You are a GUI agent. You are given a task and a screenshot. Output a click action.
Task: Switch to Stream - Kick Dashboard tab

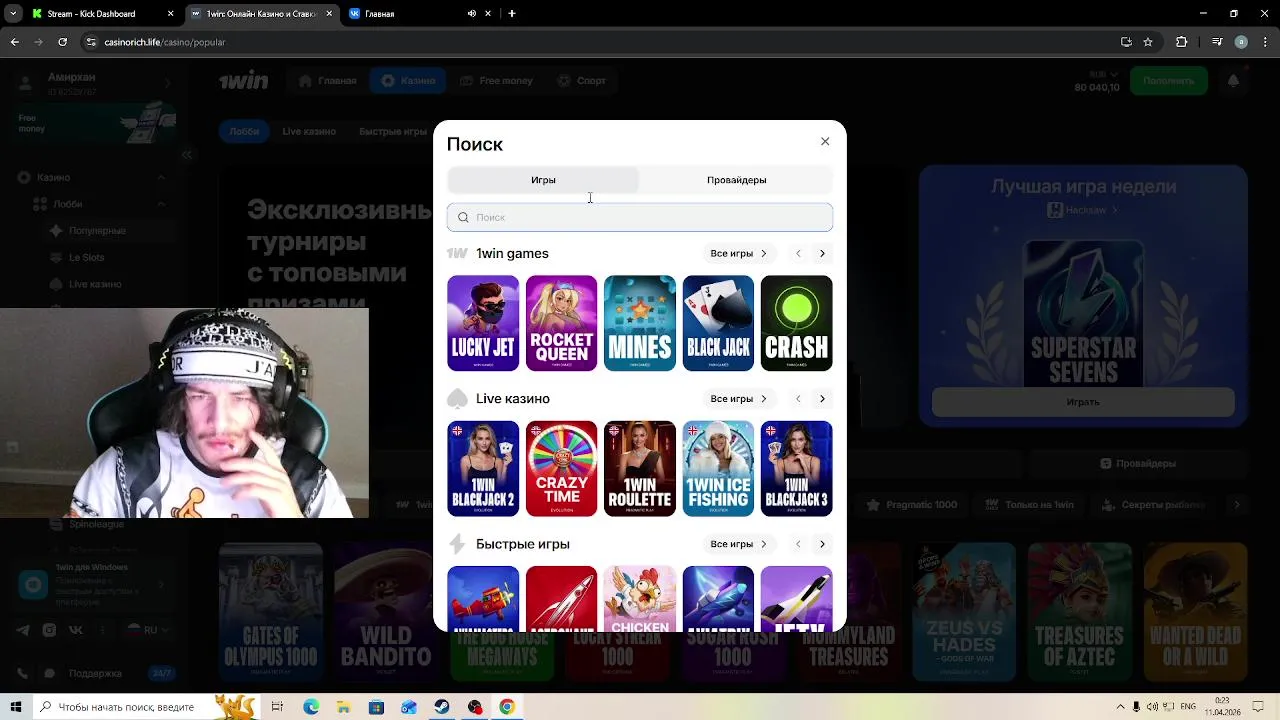tap(102, 14)
